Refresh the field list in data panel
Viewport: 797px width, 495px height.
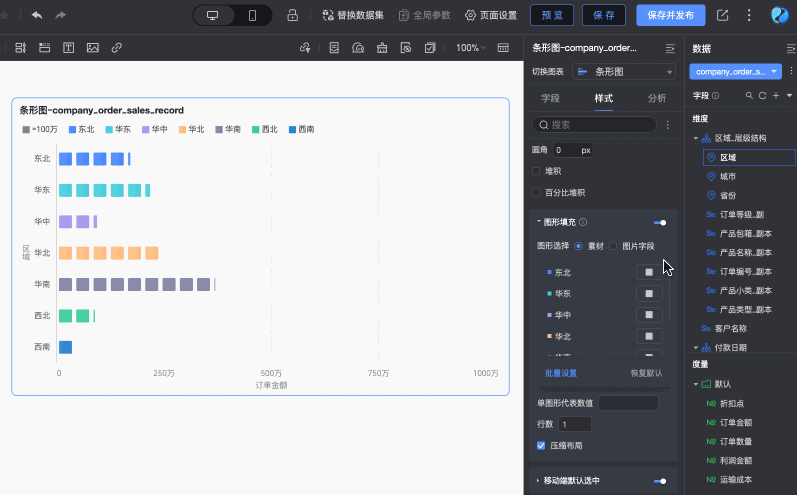(763, 95)
